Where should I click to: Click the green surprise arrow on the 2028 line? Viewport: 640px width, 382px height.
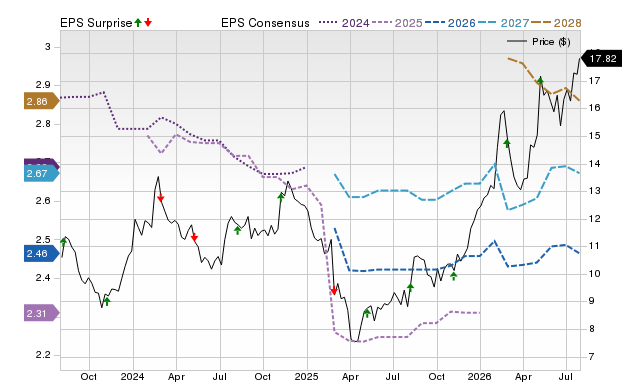coord(540,80)
